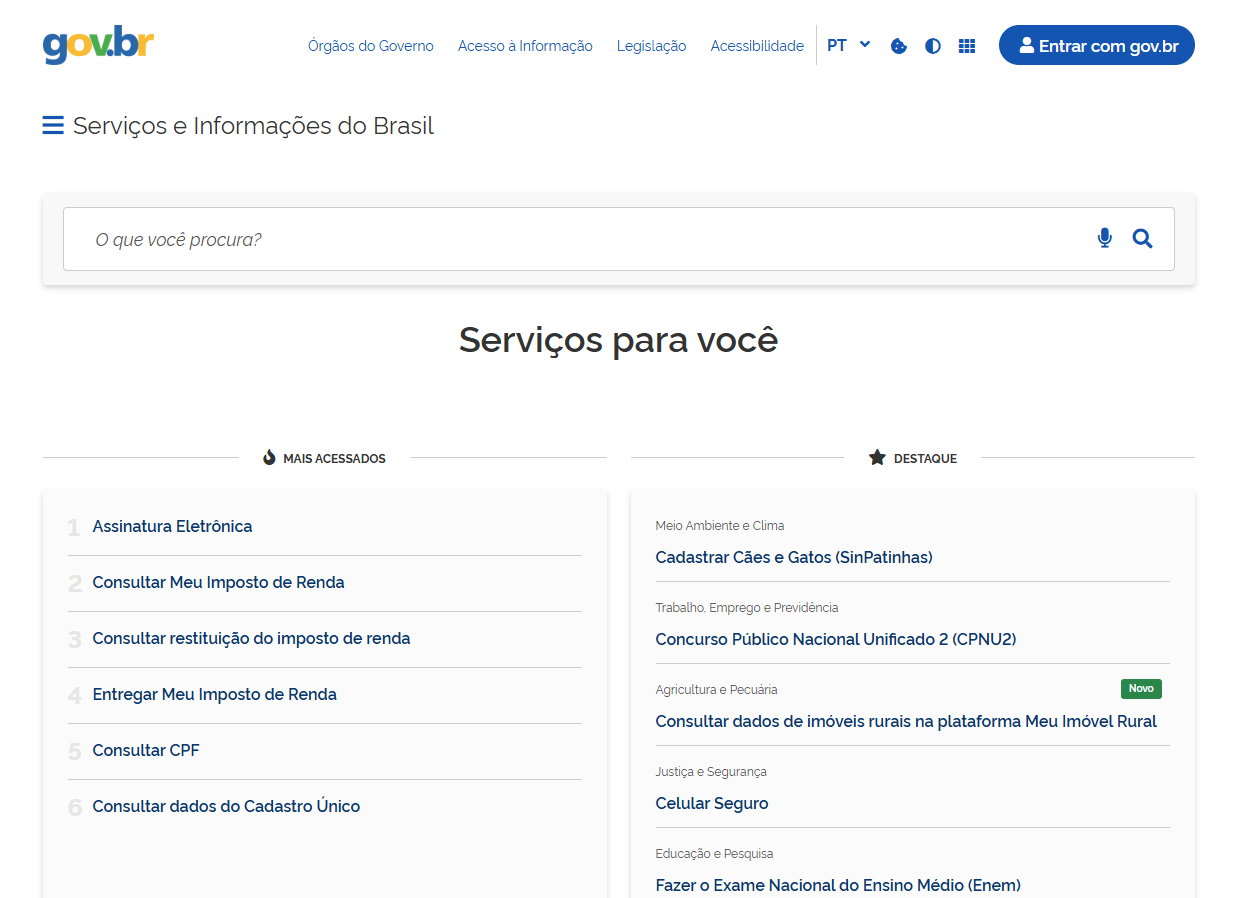Screen dimensions: 1234x898
Task: Open Celular Seguro service
Action: coord(712,803)
